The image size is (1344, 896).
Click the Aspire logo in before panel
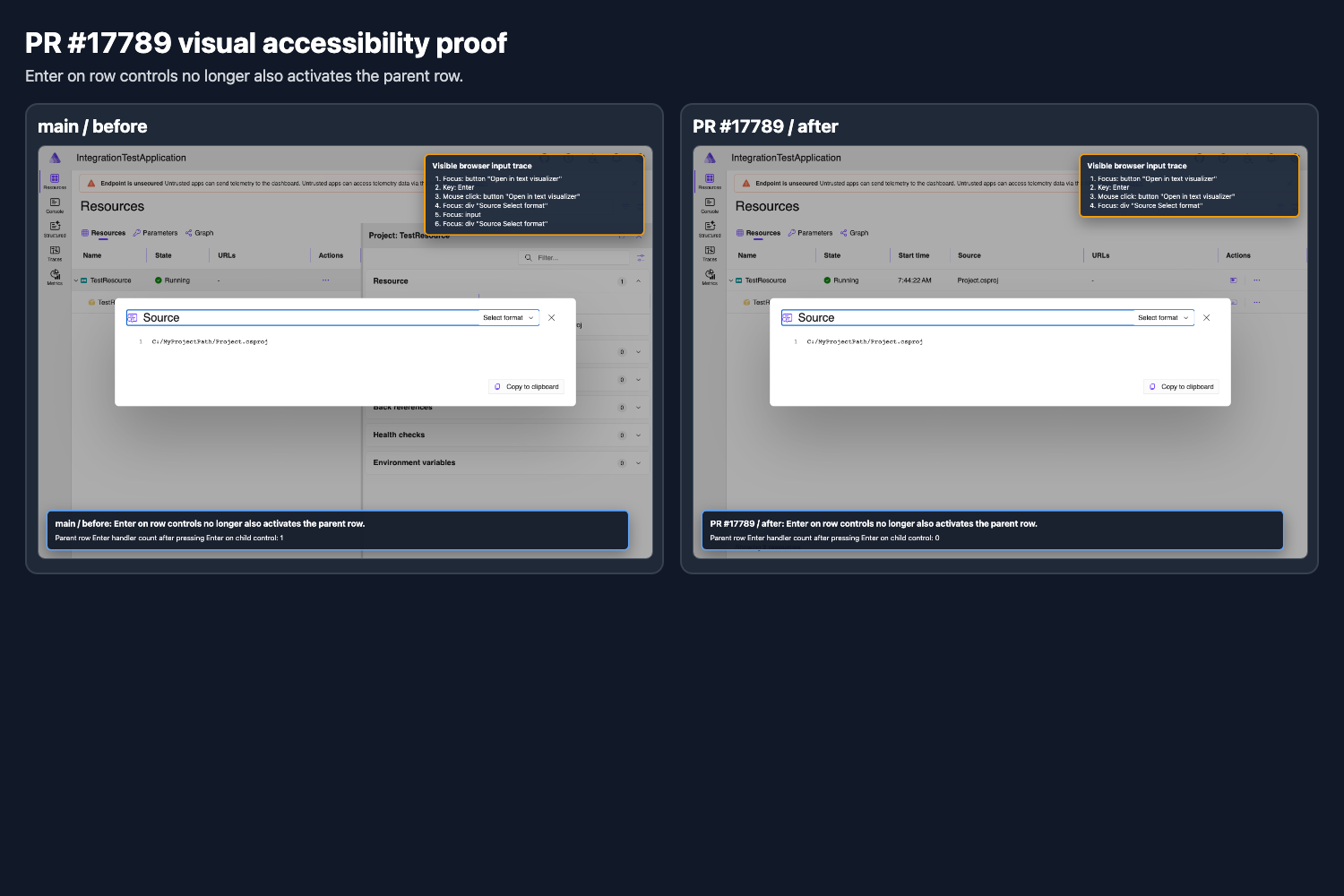(55, 158)
